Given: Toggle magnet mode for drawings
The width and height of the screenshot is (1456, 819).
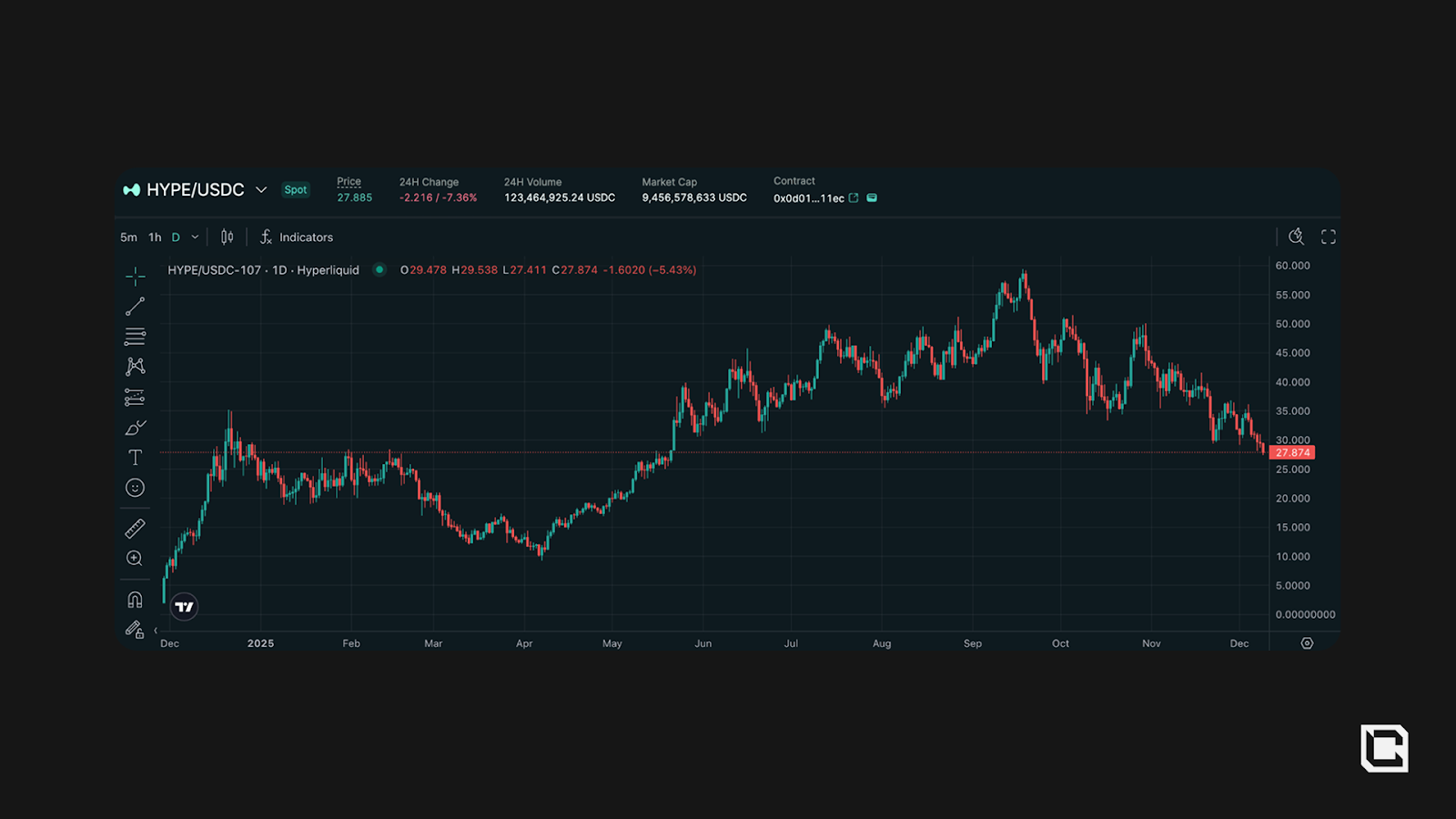Looking at the screenshot, I should click(135, 600).
